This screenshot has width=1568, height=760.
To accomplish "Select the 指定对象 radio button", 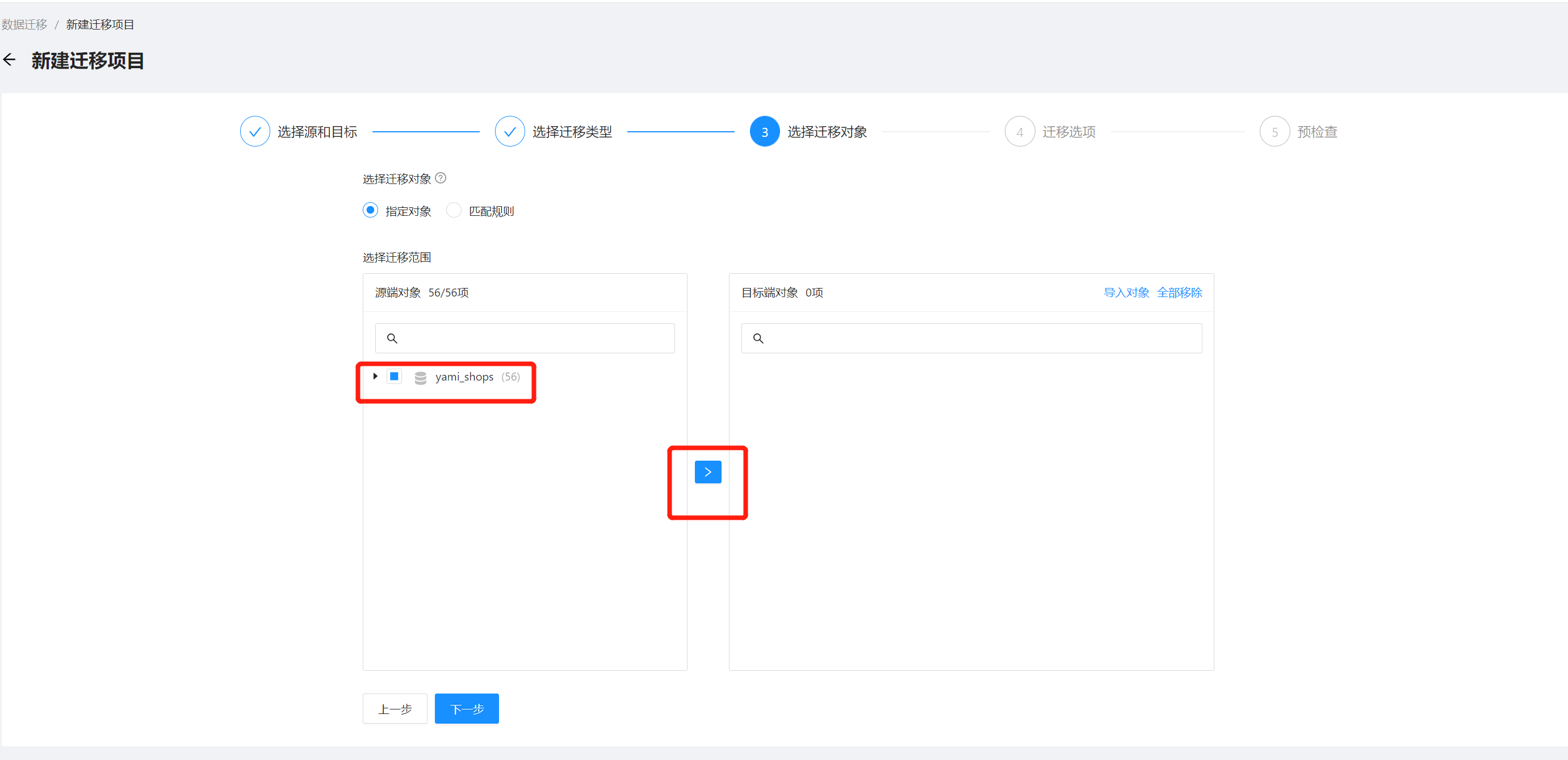I will [370, 210].
